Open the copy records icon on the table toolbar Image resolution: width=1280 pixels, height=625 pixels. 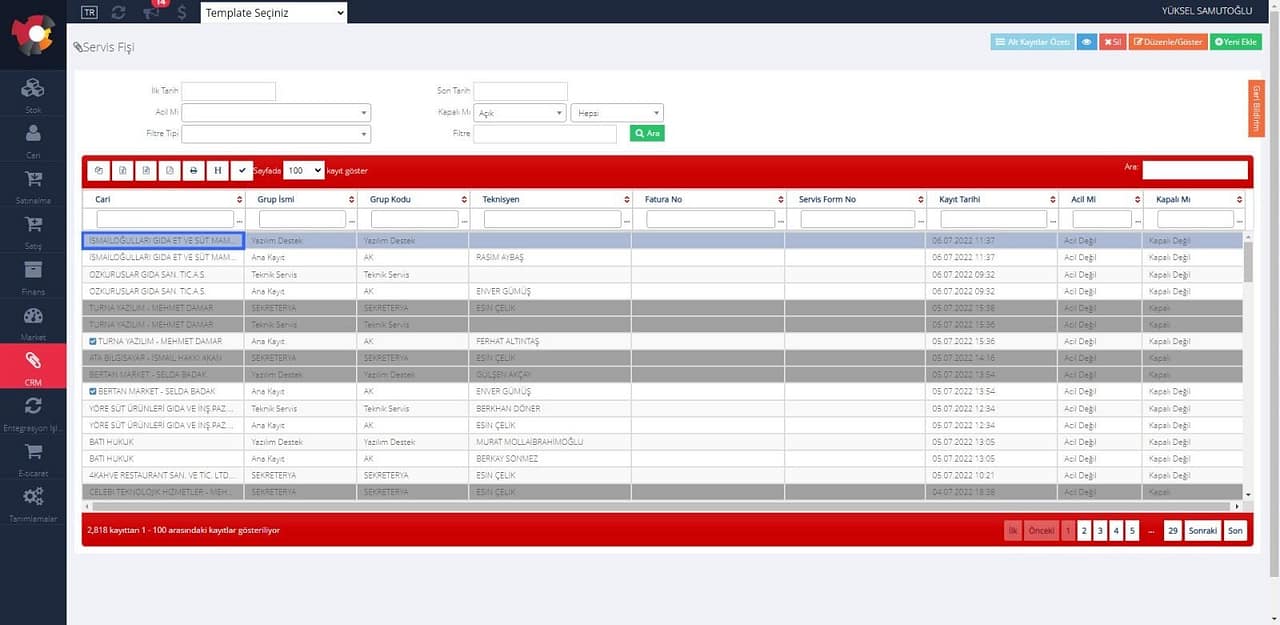(99, 170)
